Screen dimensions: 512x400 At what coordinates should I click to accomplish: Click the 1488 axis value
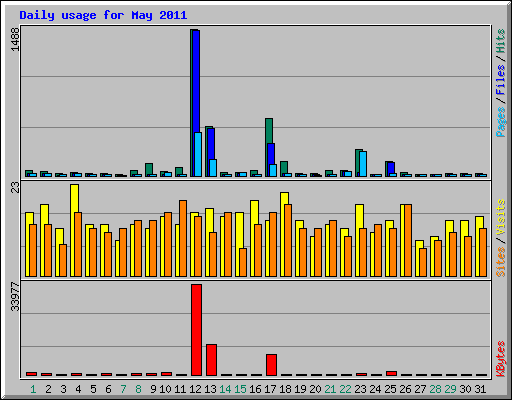[x=15, y=39]
